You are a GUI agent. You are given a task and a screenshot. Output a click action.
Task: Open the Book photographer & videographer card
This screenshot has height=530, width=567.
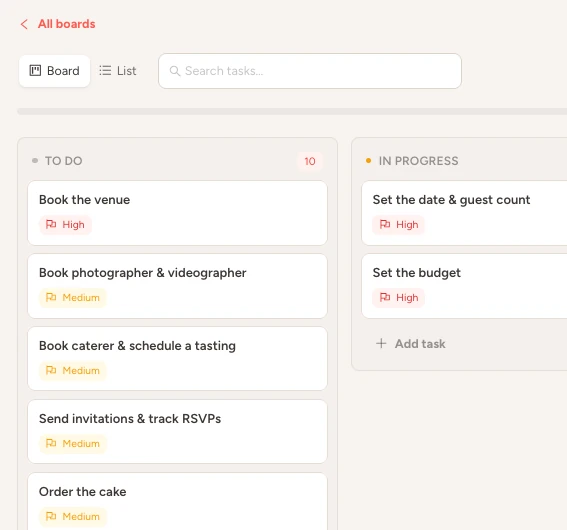pos(178,286)
